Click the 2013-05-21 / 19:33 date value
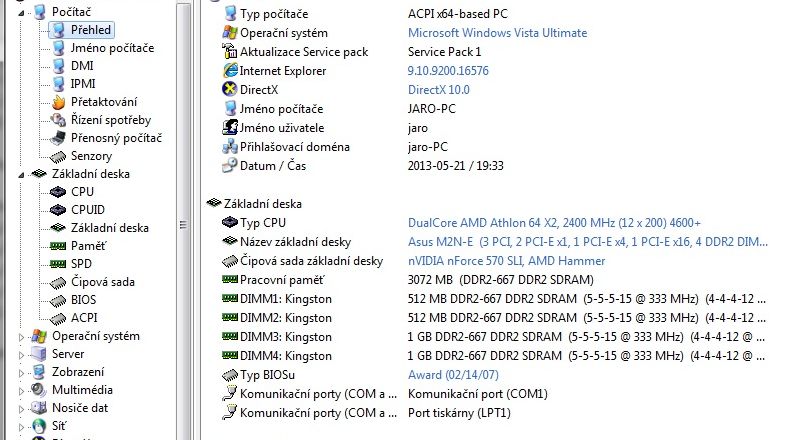 pyautogui.click(x=455, y=166)
